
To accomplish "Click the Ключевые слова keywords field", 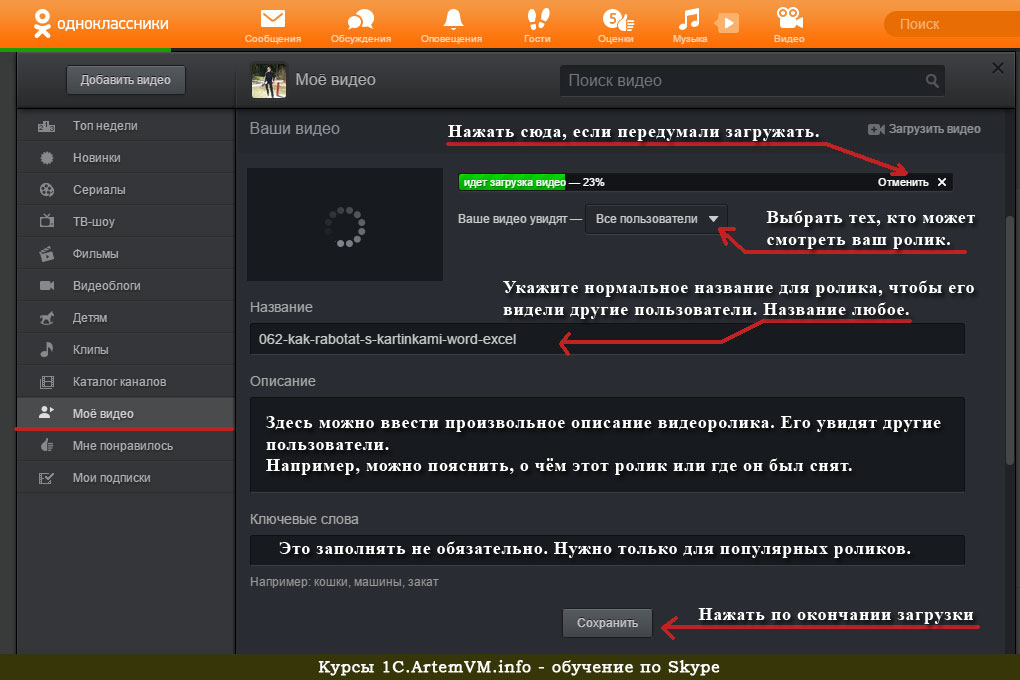I will [607, 550].
